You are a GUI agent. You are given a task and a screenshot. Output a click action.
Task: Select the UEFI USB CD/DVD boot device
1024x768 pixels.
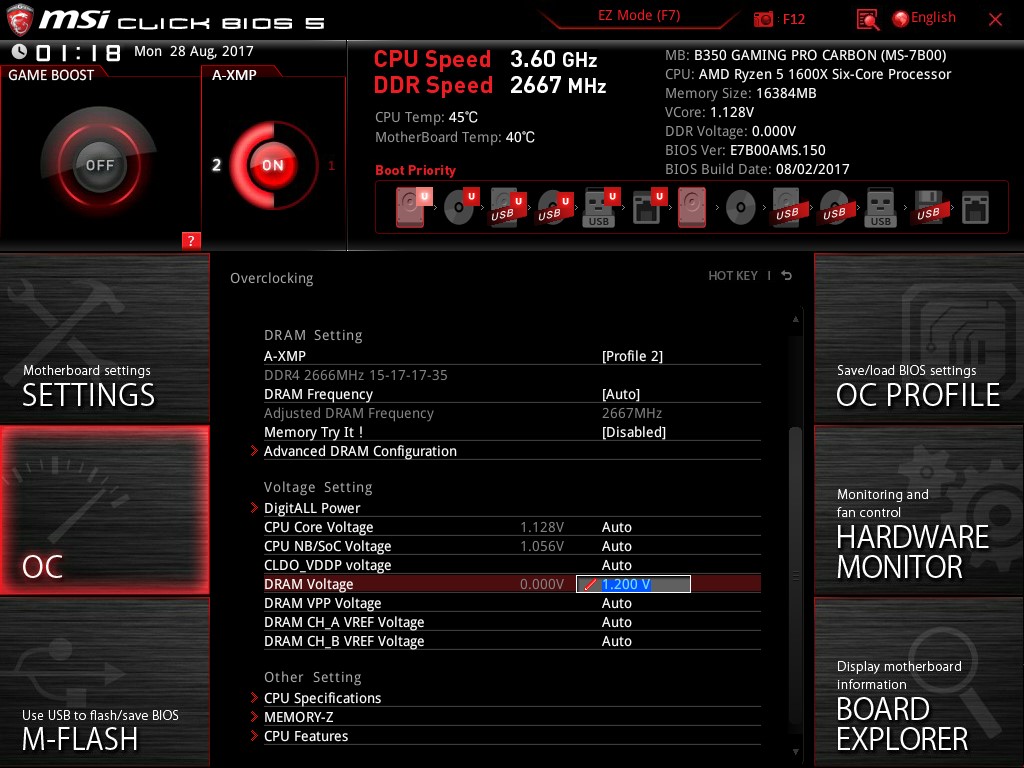(x=554, y=207)
